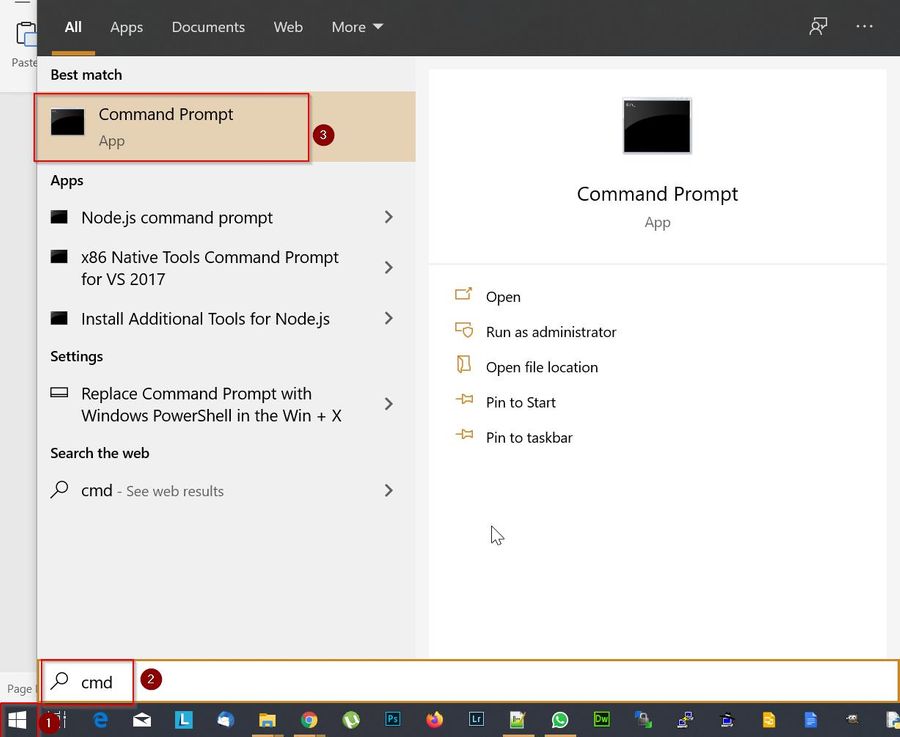Click the magnifier icon in the search box

(59, 681)
